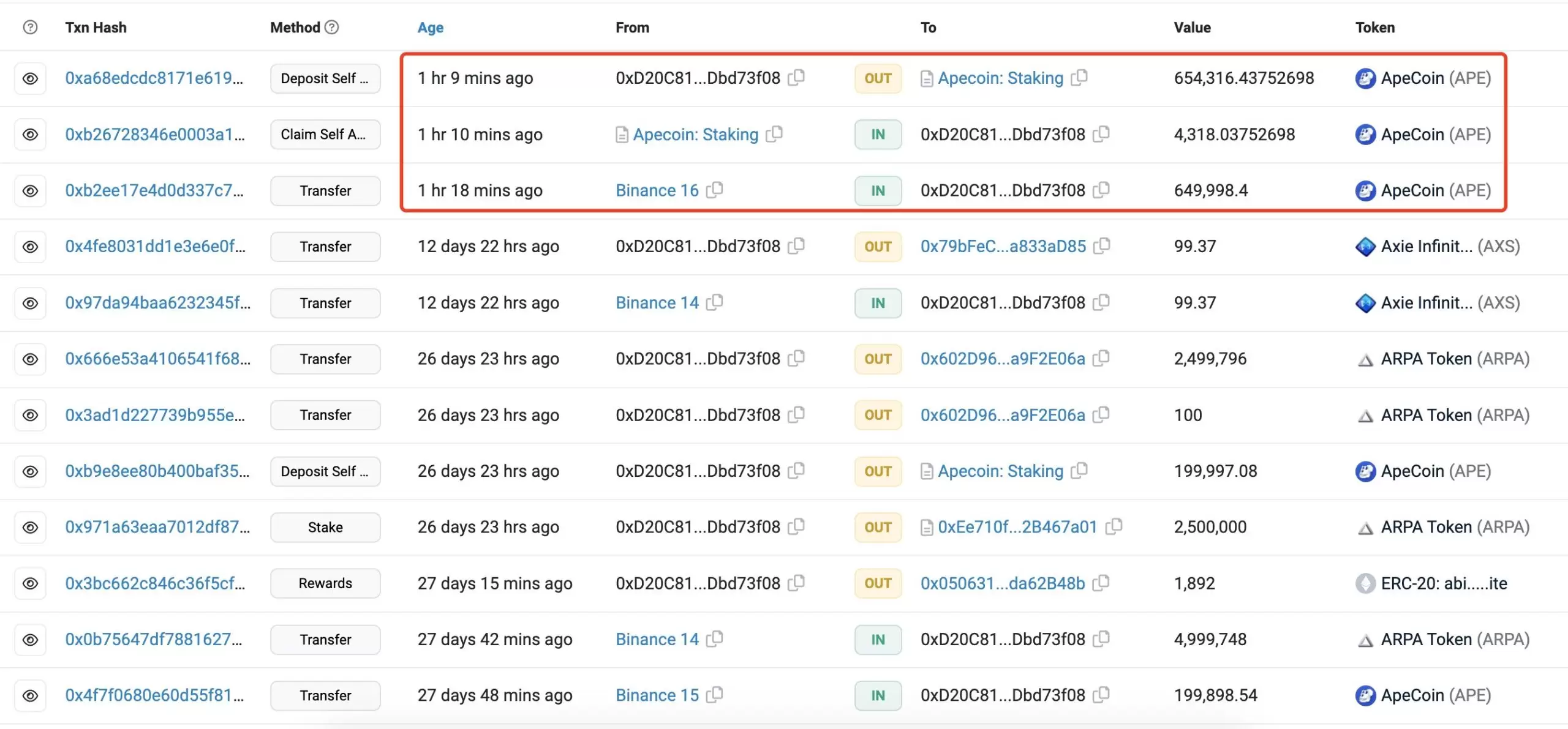Open Apecoin: Staking link in Claim Self row

click(695, 134)
